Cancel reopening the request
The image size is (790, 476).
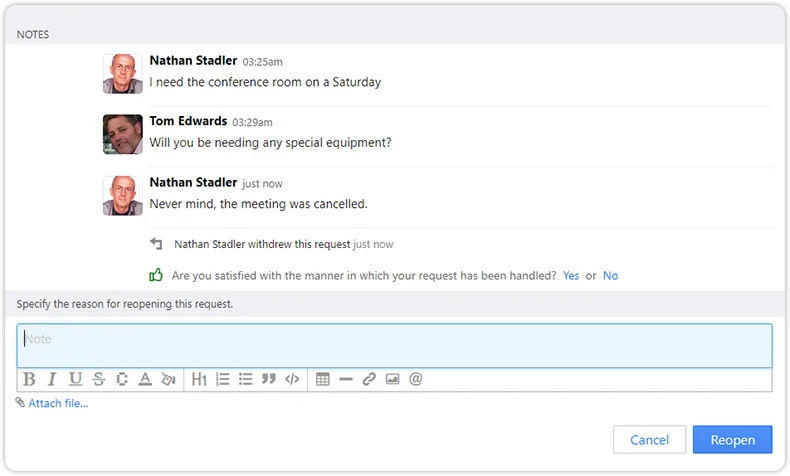pyautogui.click(x=649, y=440)
